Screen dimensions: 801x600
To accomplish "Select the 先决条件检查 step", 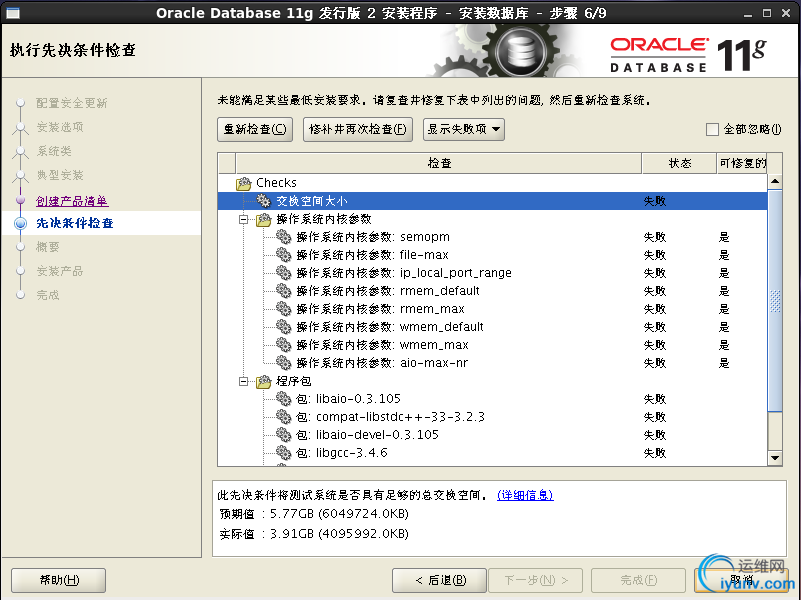I will [x=75, y=223].
